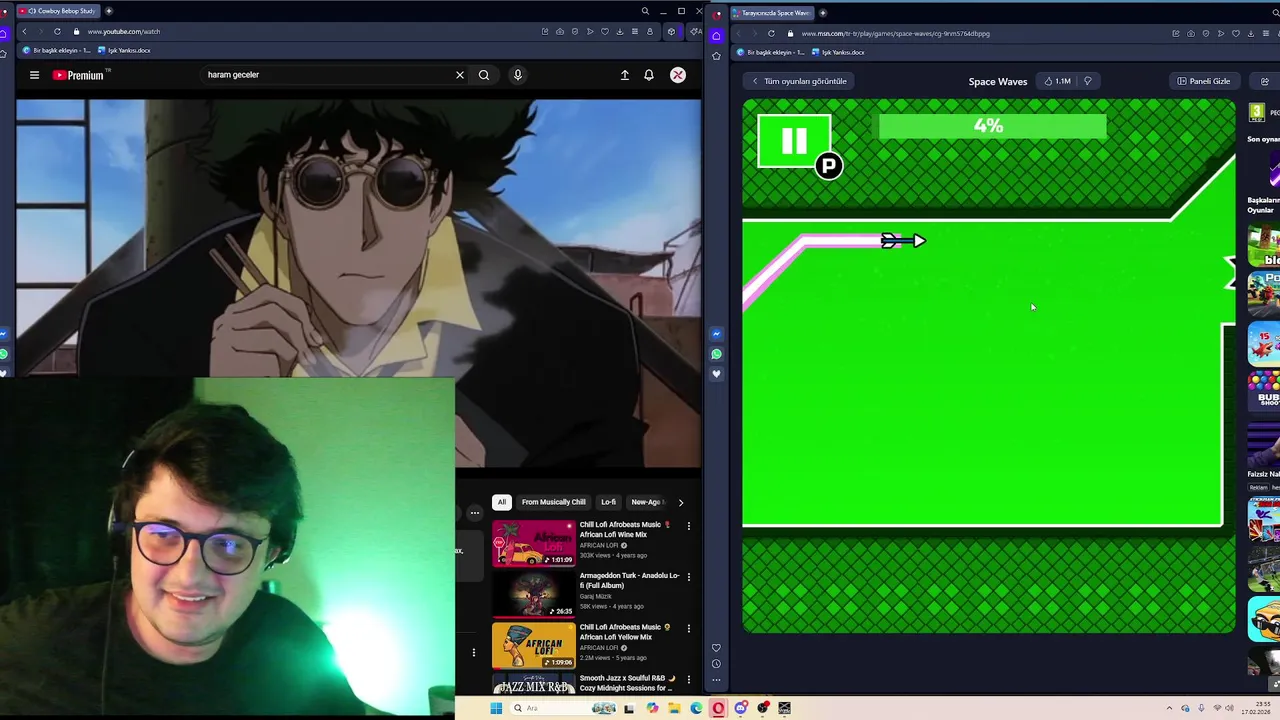Open the Windows Start menu
The height and width of the screenshot is (720, 1280).
pos(495,708)
